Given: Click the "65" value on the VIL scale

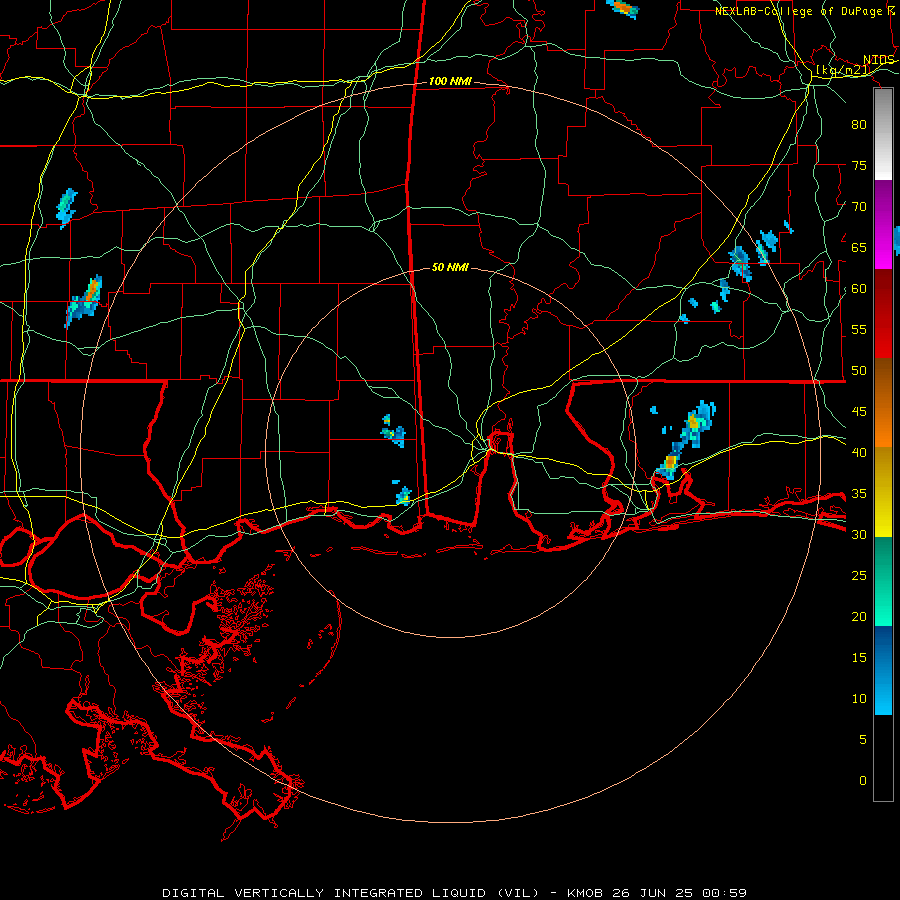Looking at the screenshot, I should click(859, 247).
